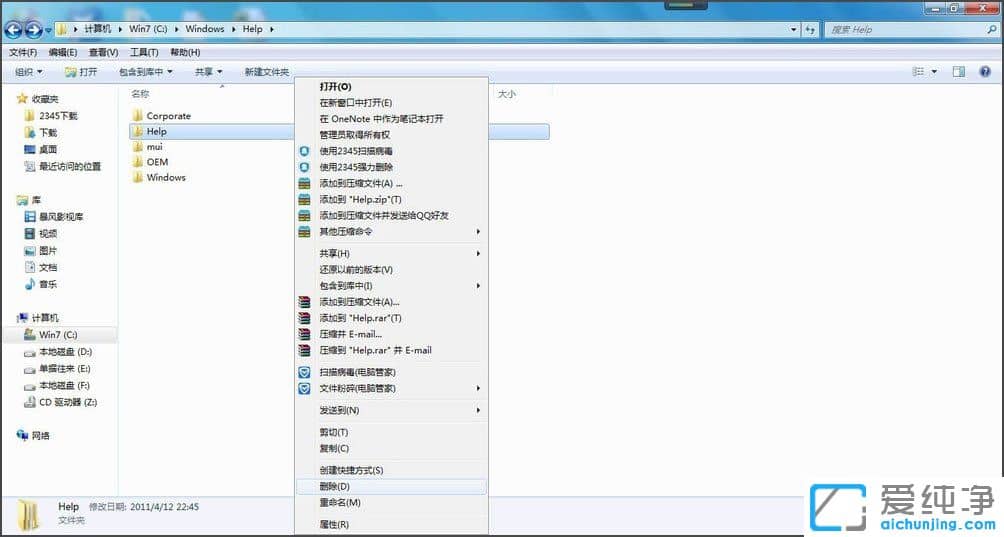Open the 包含到库中 toolbar dropdown

pos(146,72)
